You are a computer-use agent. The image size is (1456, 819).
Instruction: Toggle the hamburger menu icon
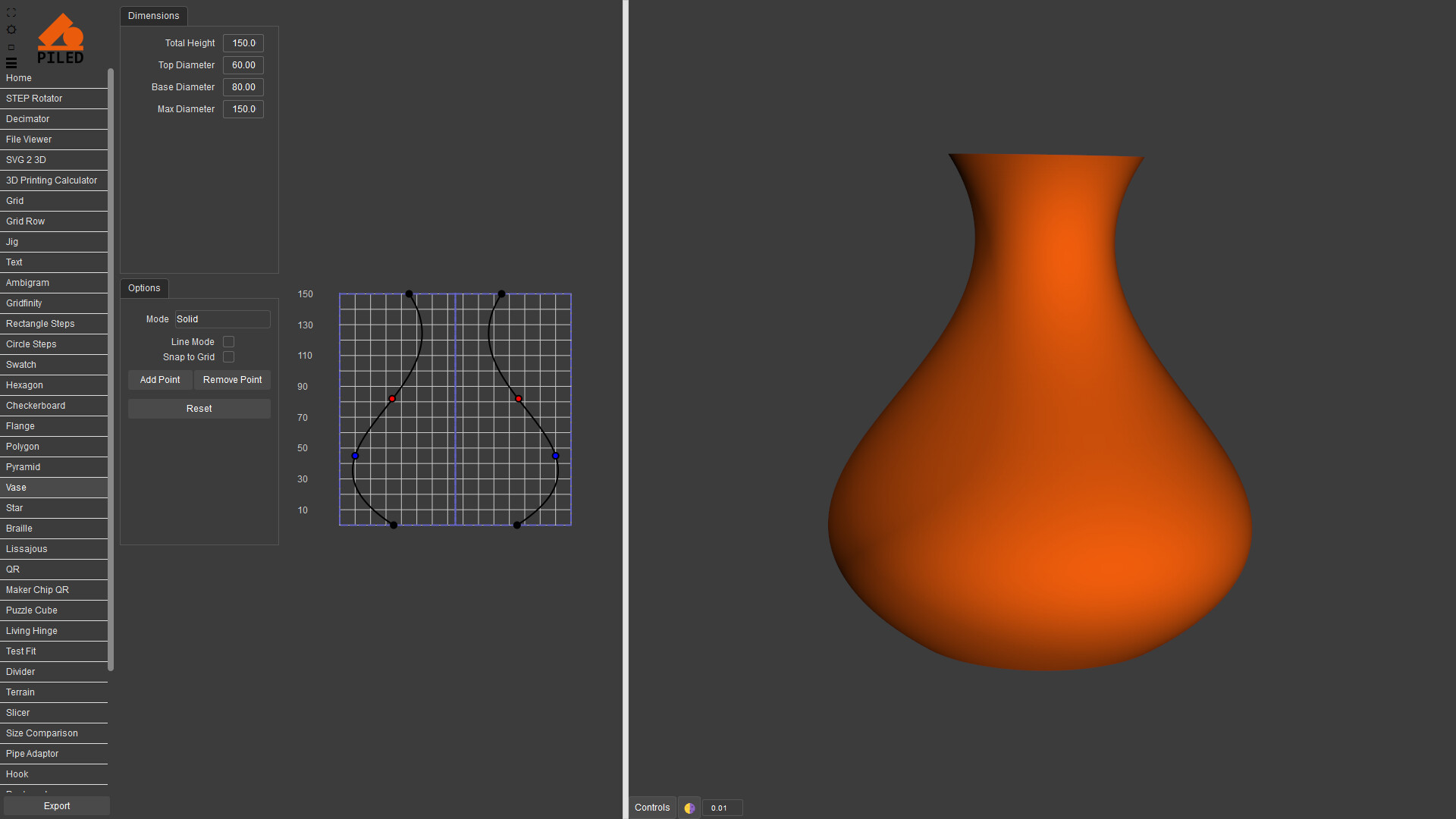pyautogui.click(x=11, y=63)
